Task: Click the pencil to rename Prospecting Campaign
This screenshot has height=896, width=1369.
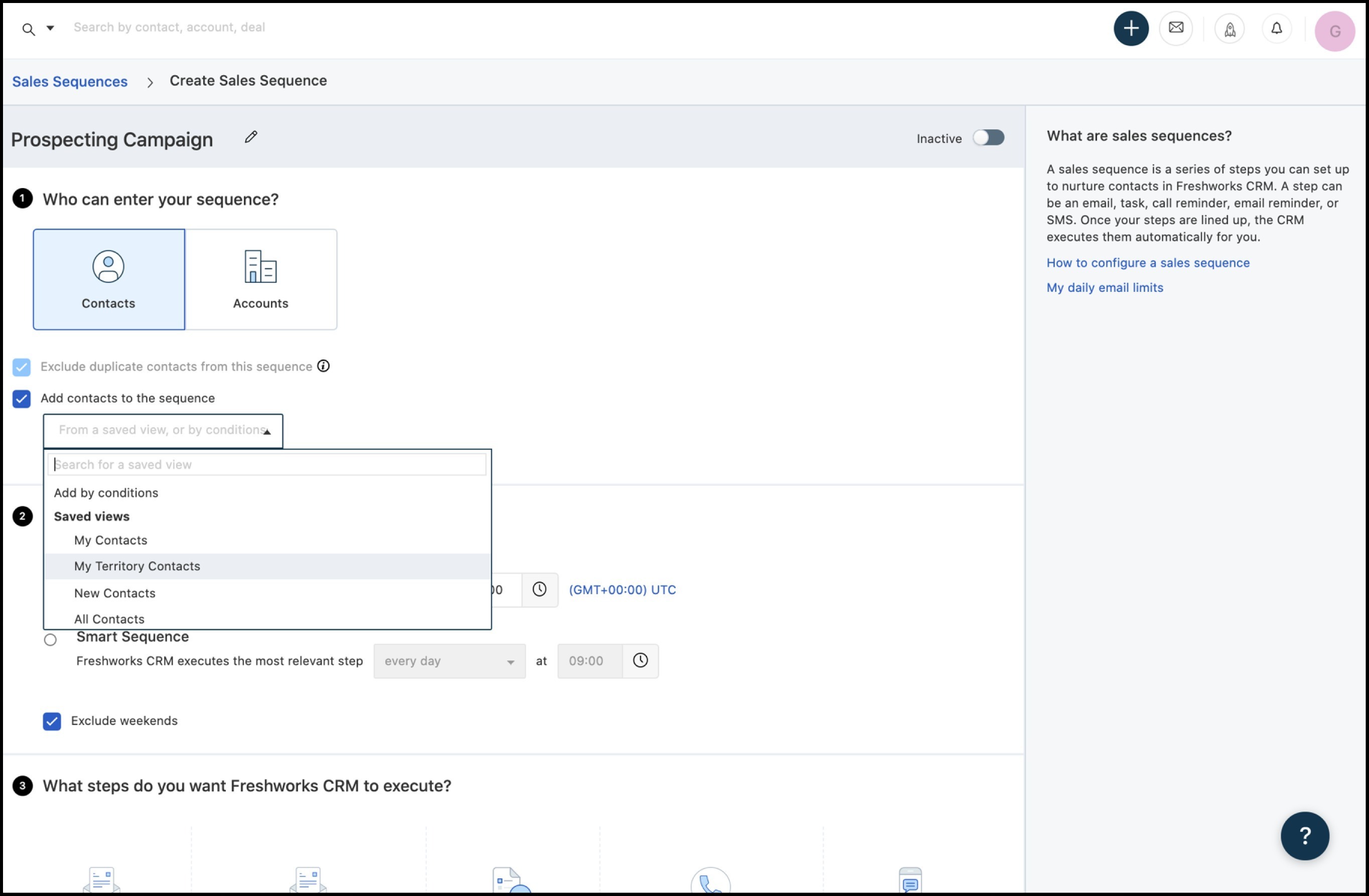Action: (251, 137)
